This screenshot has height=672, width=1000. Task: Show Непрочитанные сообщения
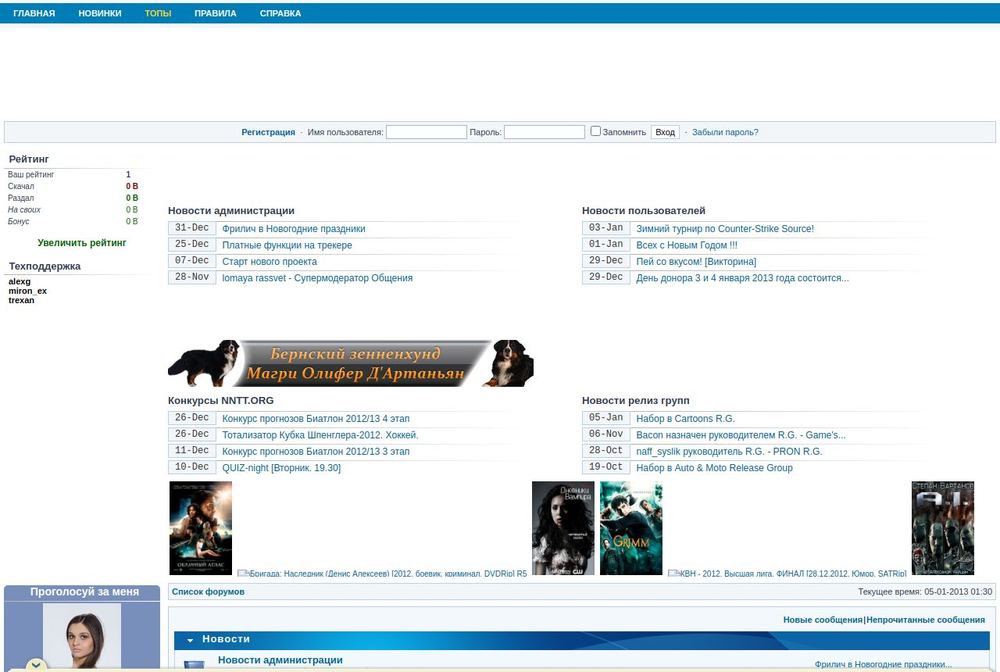coord(925,620)
